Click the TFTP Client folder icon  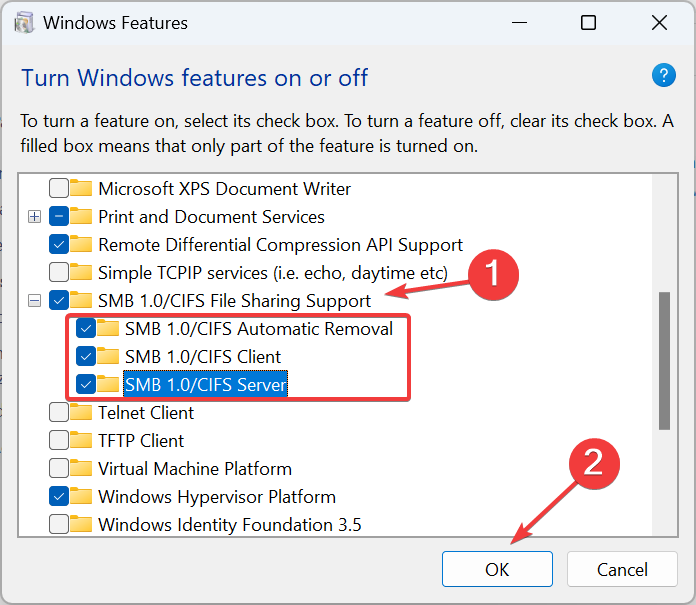coord(82,440)
